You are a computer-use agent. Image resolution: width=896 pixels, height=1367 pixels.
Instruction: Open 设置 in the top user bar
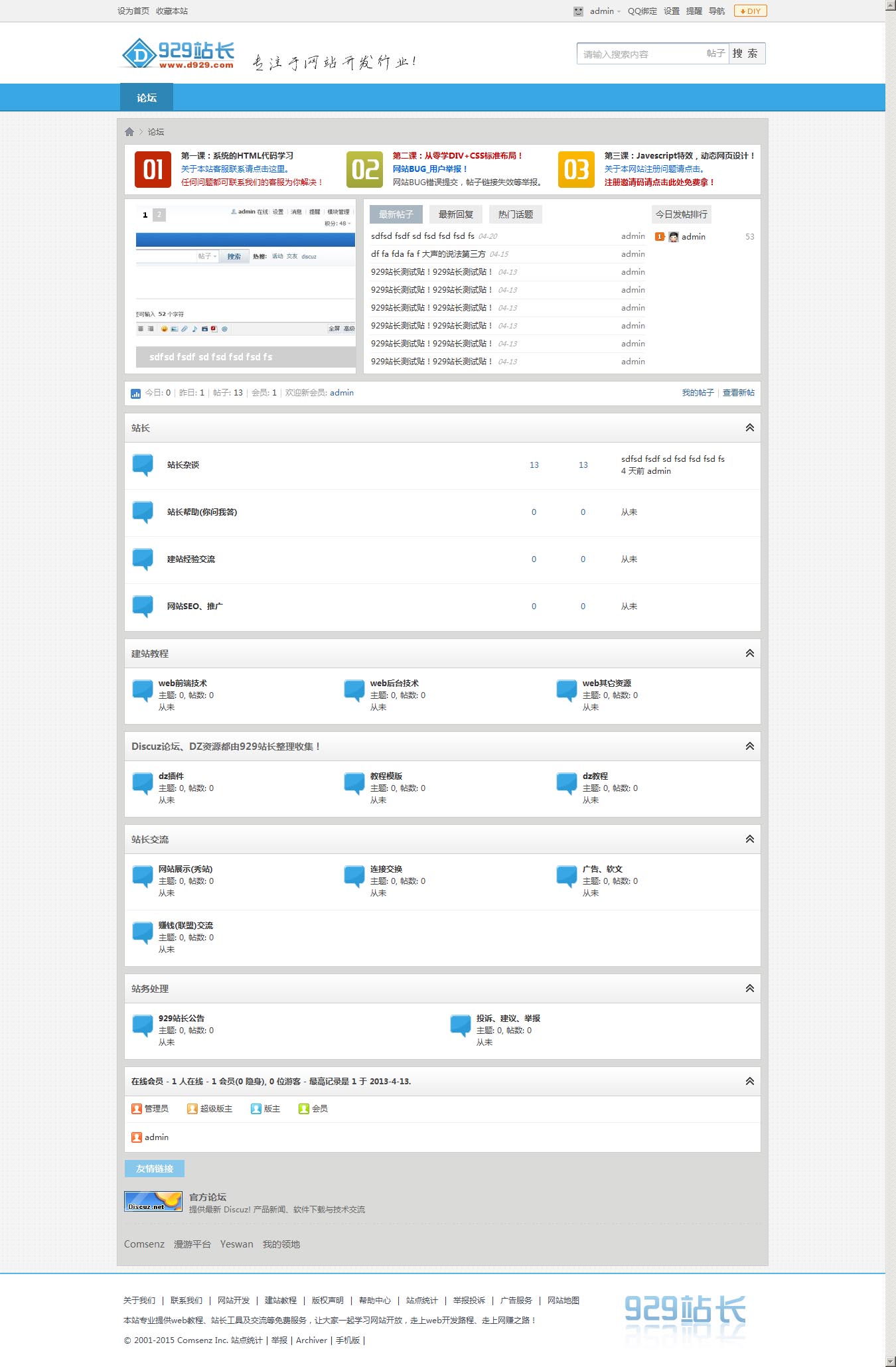point(672,11)
